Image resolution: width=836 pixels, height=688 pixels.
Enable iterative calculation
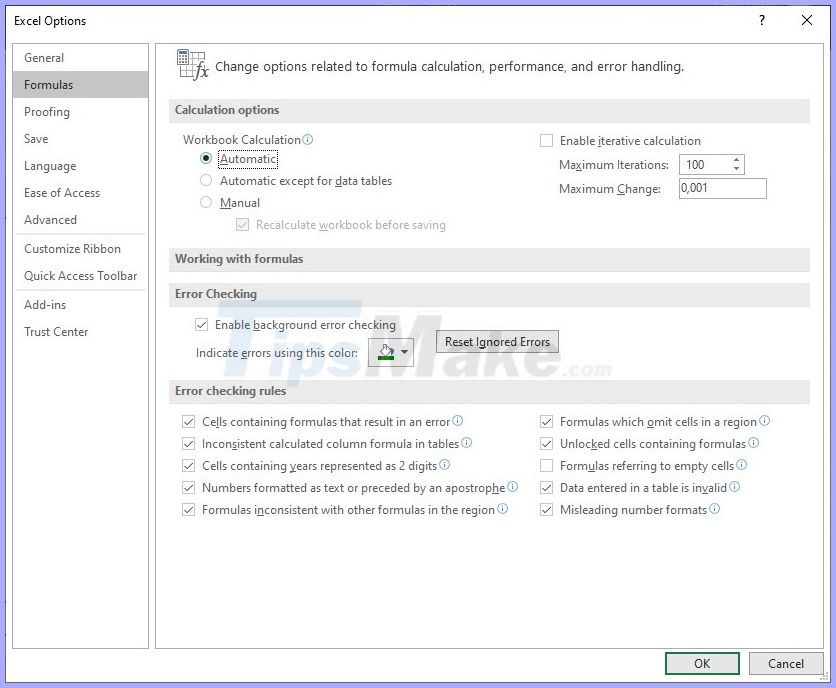[547, 140]
